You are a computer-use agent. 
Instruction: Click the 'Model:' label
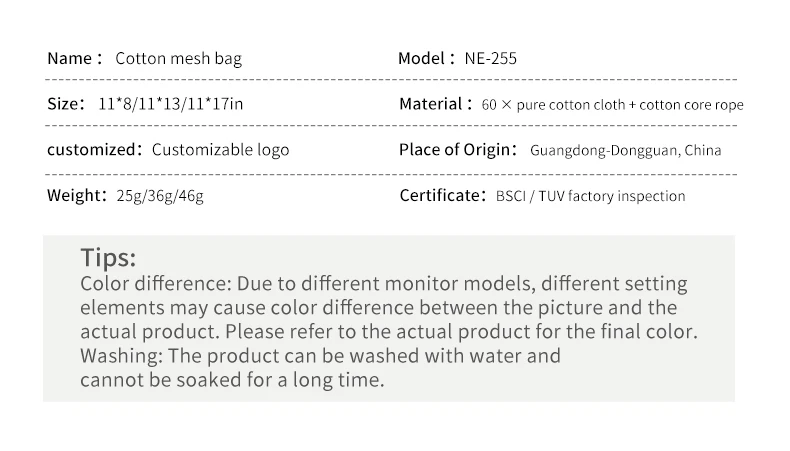427,58
